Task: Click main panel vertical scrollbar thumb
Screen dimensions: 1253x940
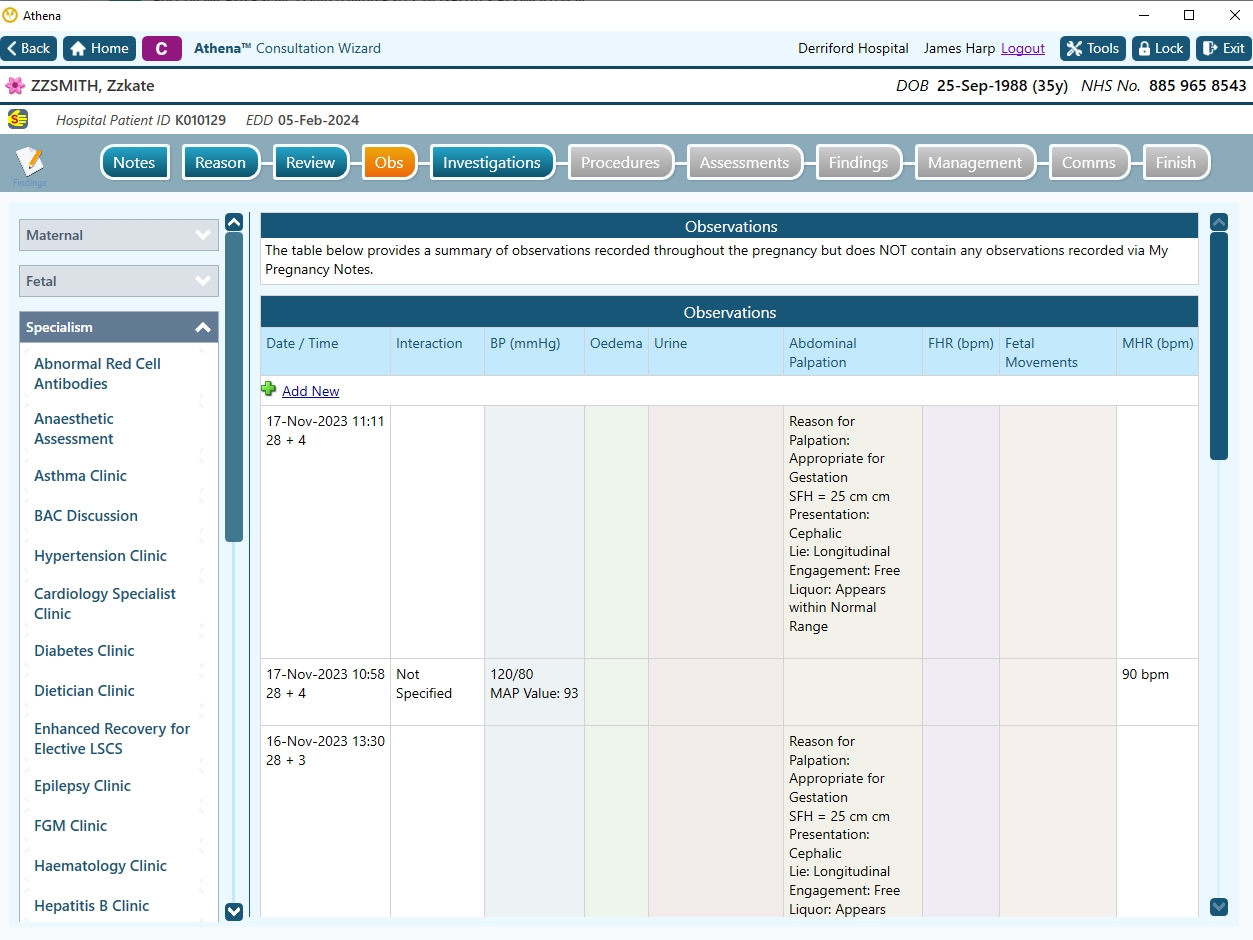Action: pyautogui.click(x=1219, y=346)
